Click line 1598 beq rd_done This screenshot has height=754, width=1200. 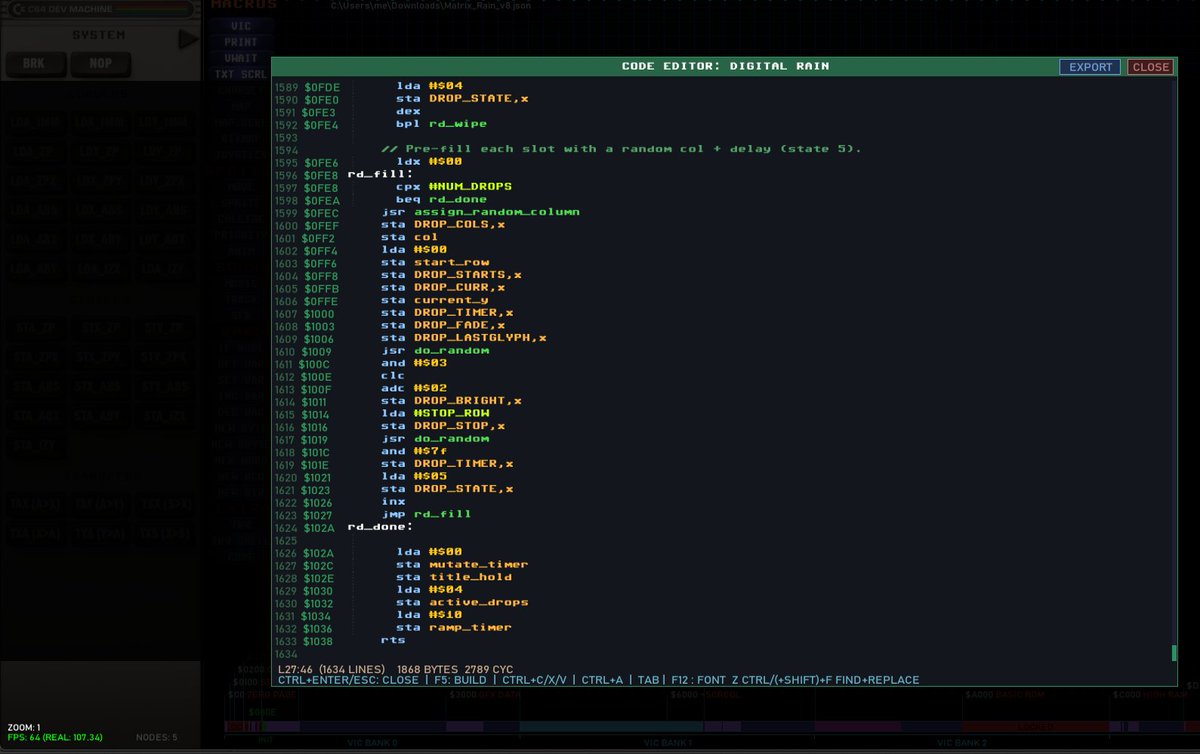pos(441,199)
